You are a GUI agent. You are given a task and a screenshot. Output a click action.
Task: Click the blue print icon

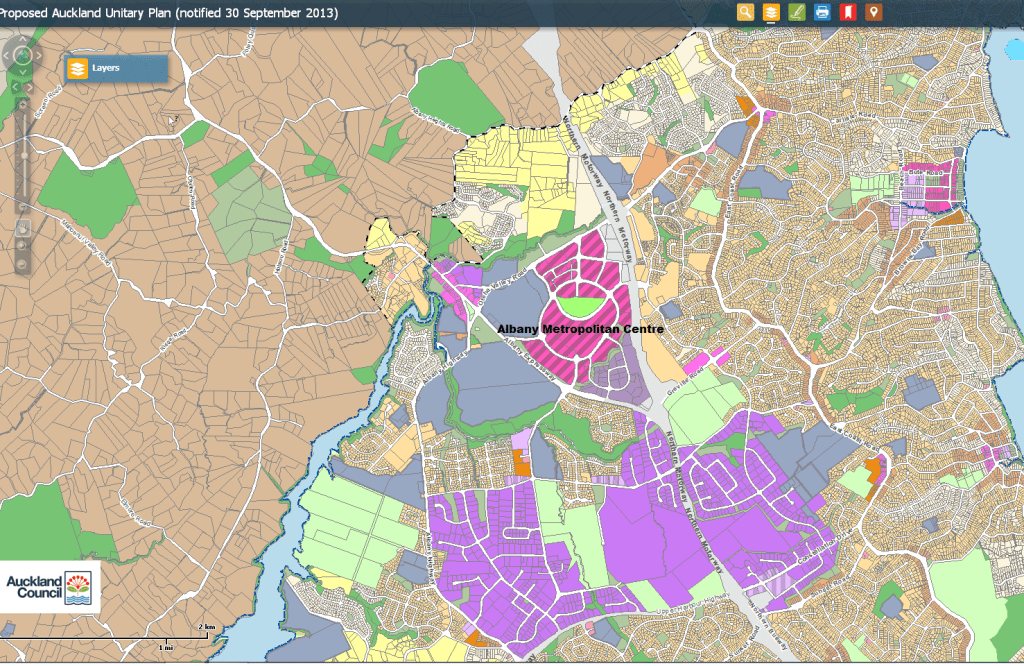(822, 12)
